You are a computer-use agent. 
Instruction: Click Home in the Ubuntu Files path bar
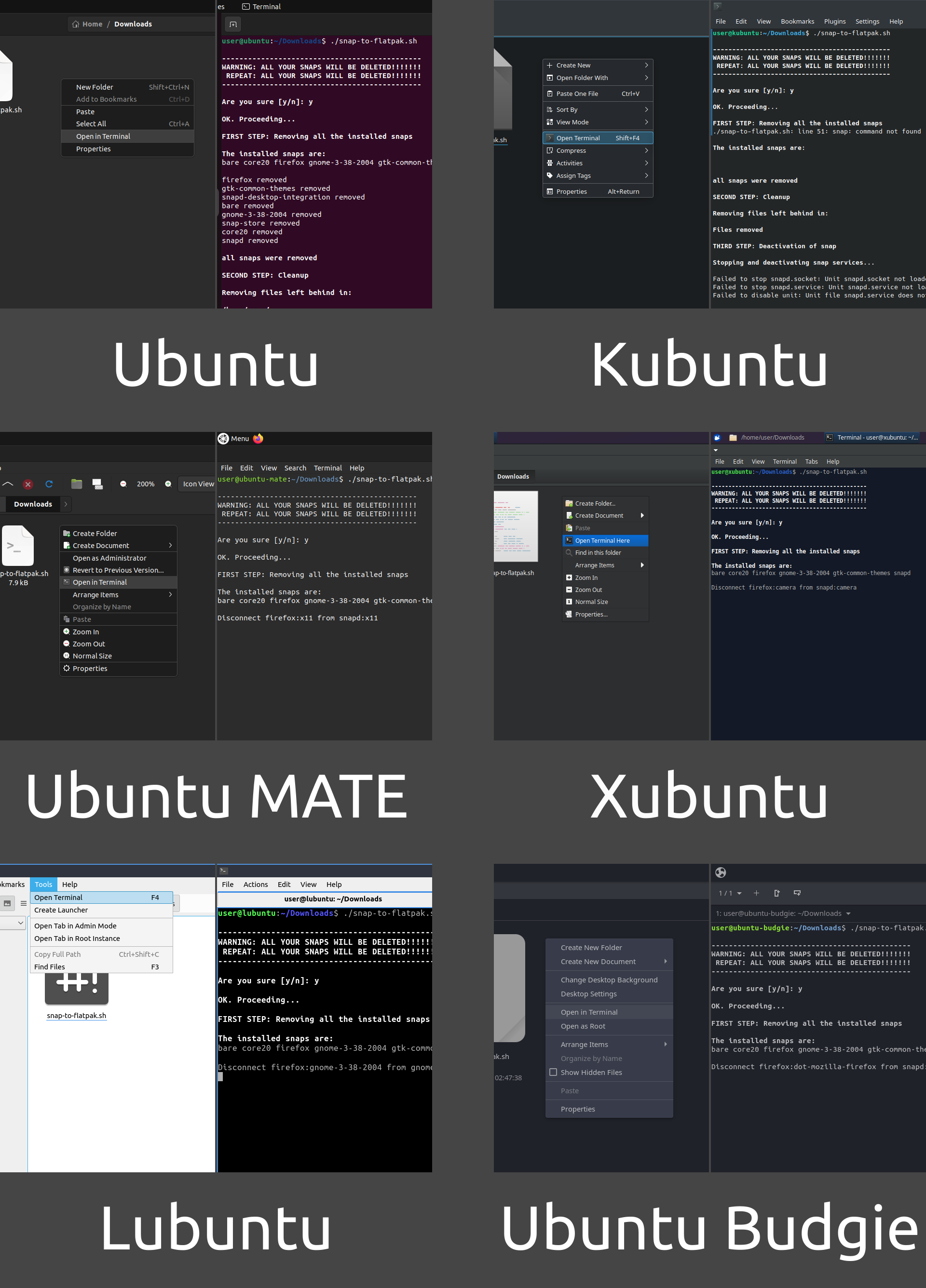87,24
